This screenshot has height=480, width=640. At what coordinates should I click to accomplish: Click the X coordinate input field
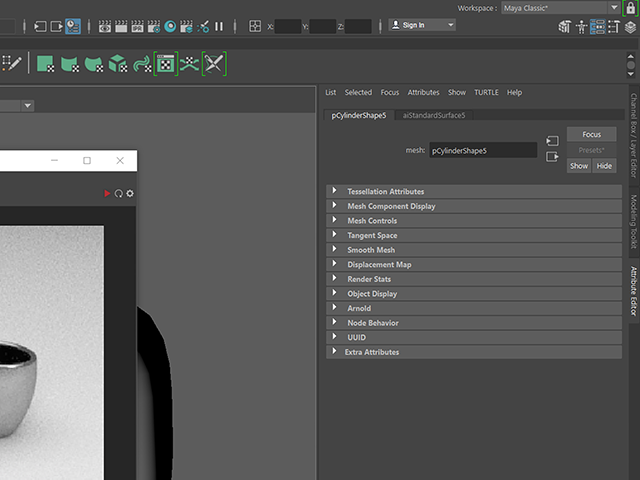[288, 27]
